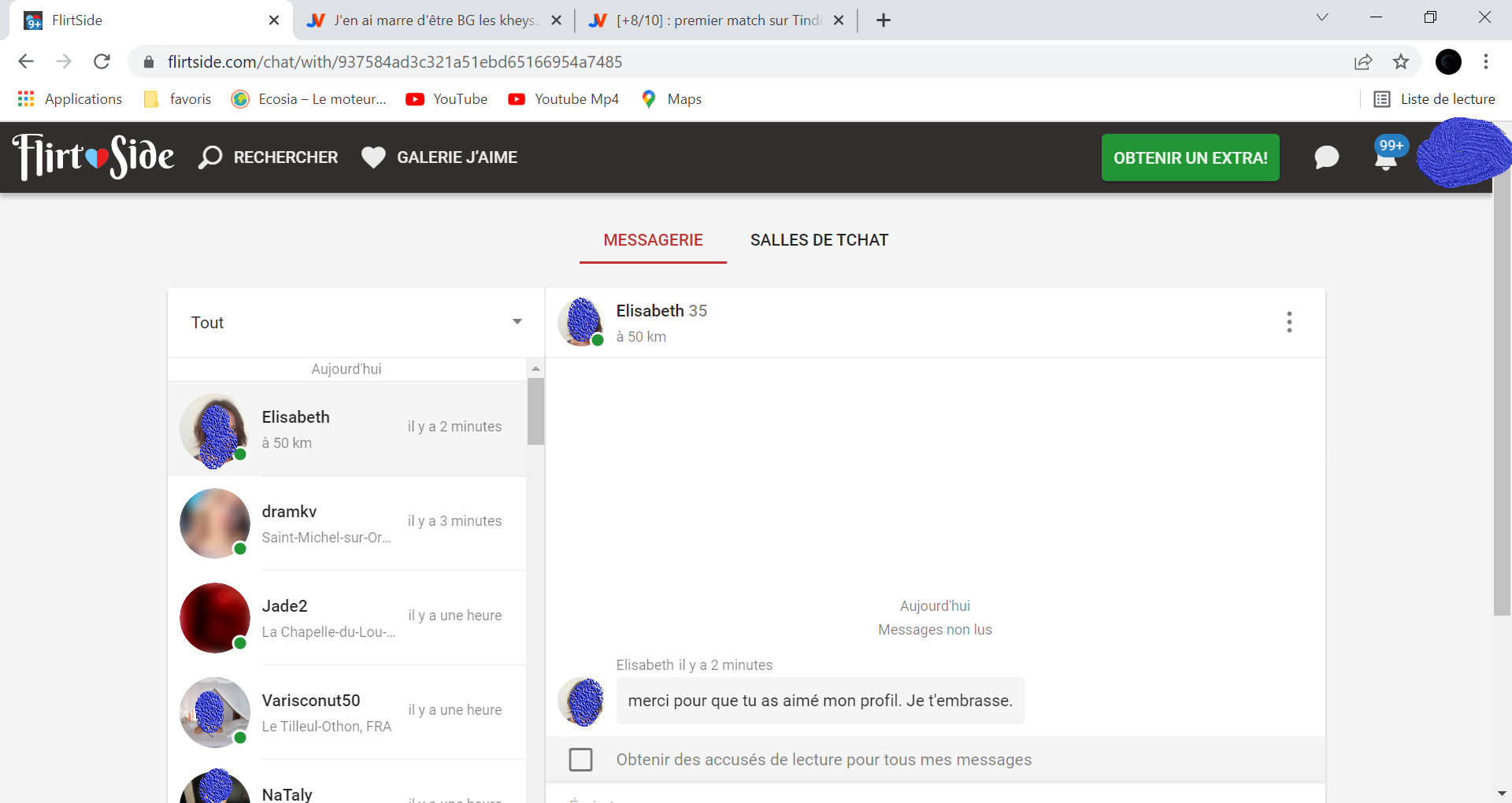
Task: Open the Chrome profile avatar
Action: [1448, 61]
